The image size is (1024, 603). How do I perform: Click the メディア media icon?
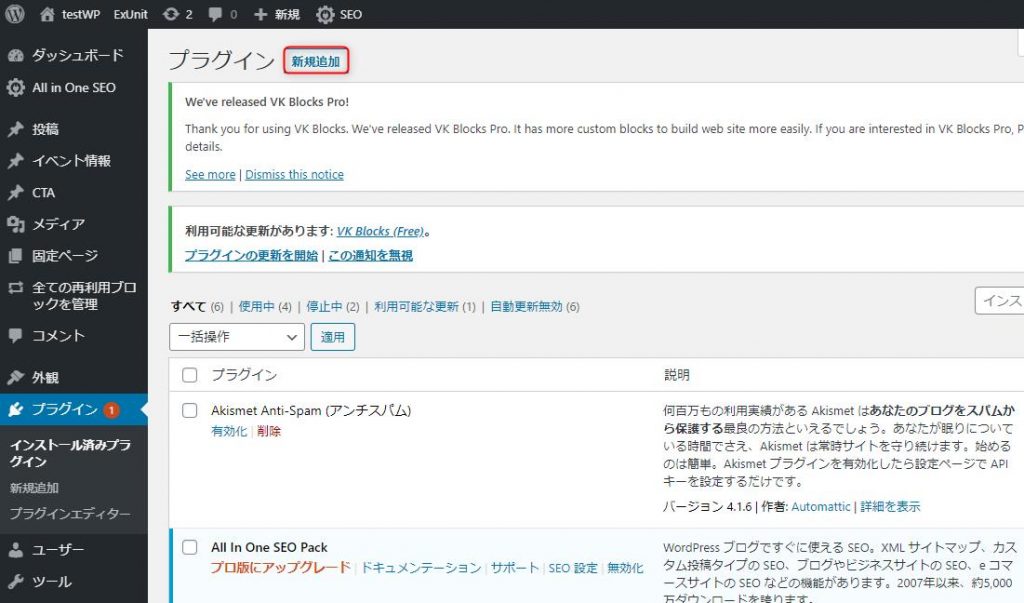(16, 224)
